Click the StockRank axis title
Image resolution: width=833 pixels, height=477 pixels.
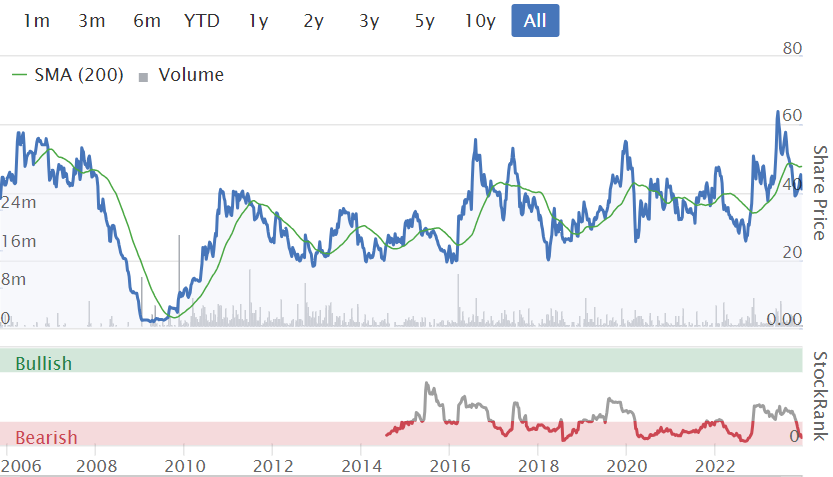point(819,396)
